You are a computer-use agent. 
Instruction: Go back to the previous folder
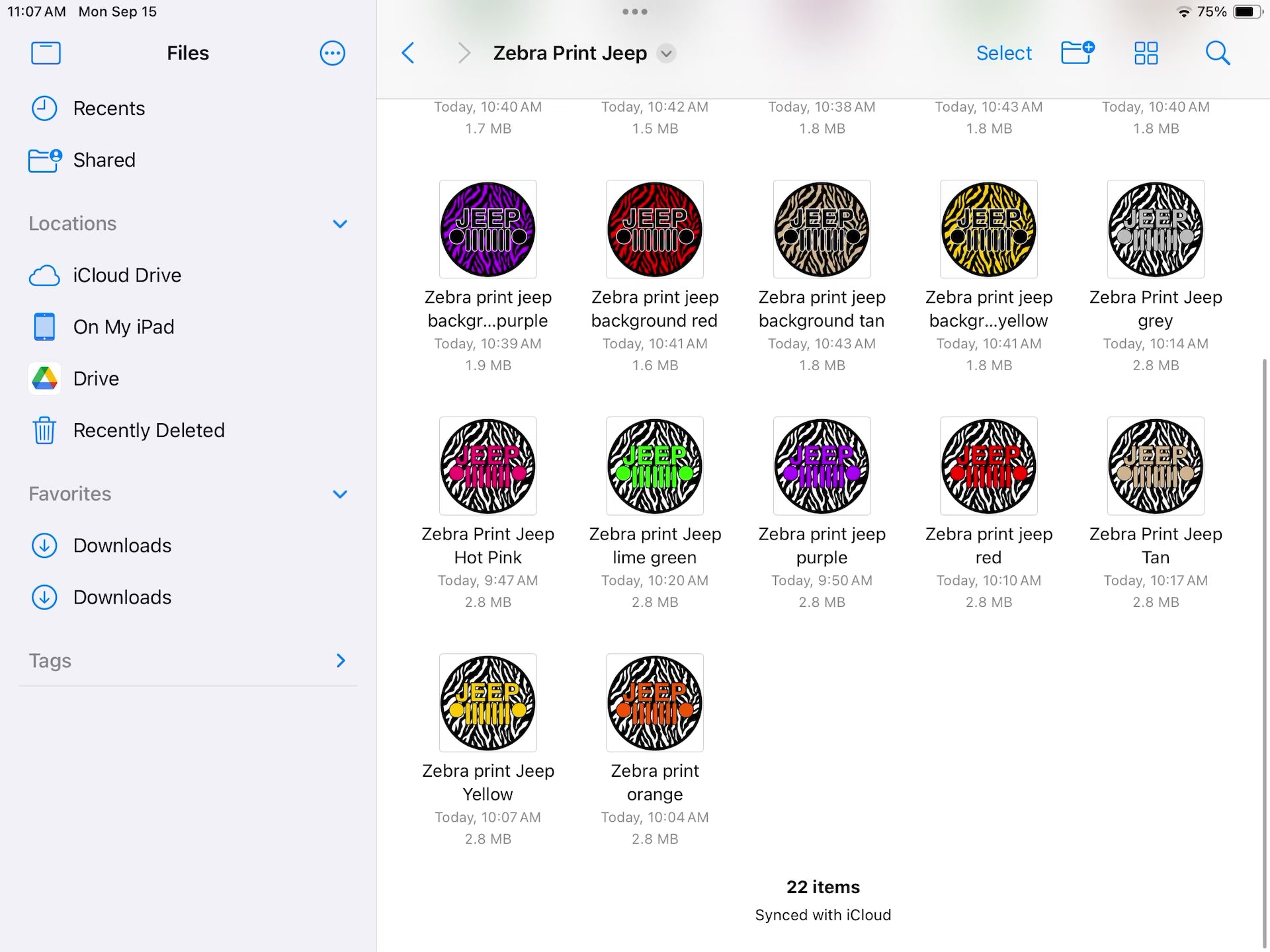408,53
